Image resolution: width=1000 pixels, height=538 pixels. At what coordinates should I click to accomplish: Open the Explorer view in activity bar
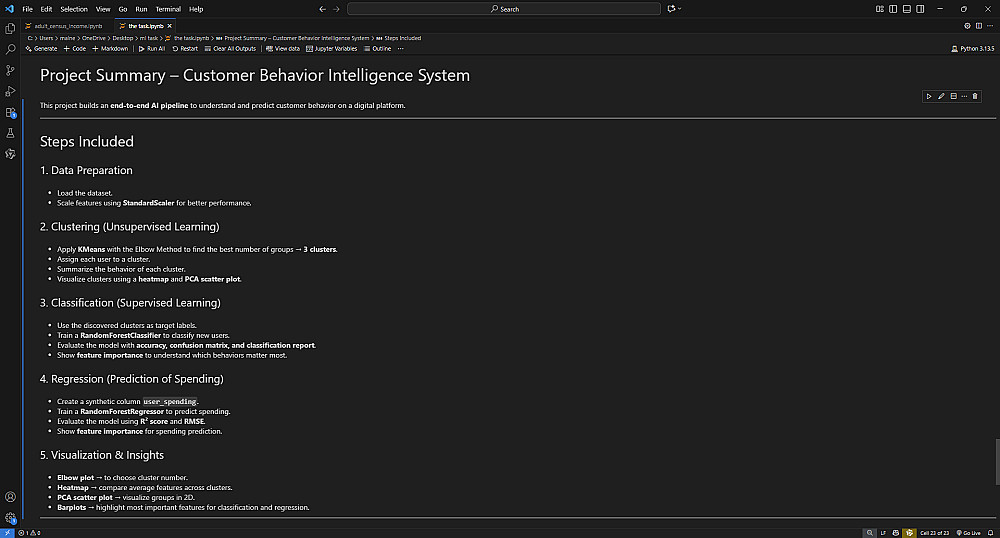(10, 27)
